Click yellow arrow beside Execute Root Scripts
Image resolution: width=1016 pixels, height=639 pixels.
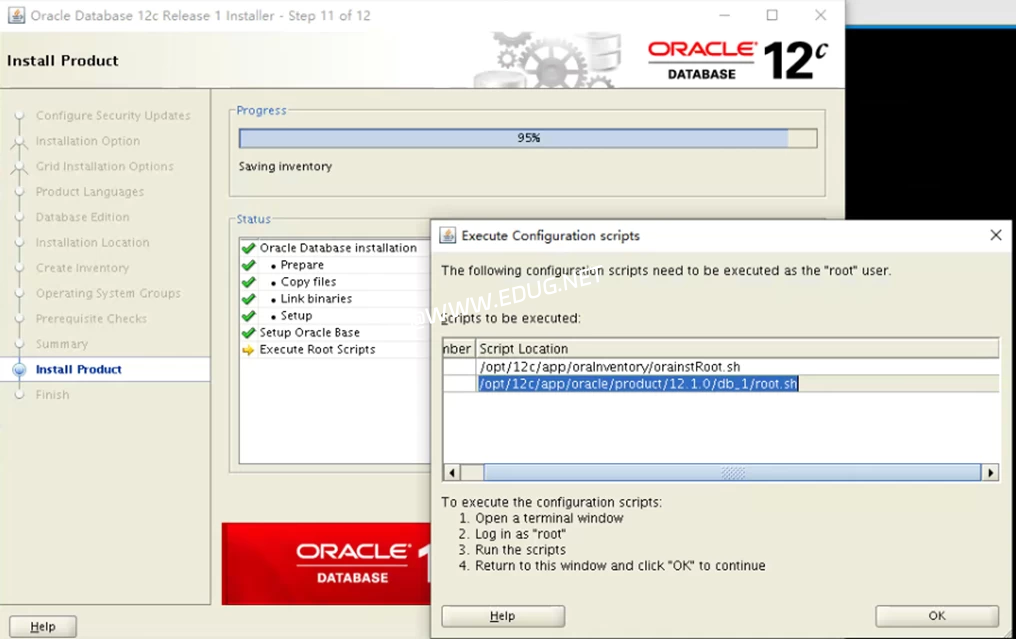click(248, 350)
